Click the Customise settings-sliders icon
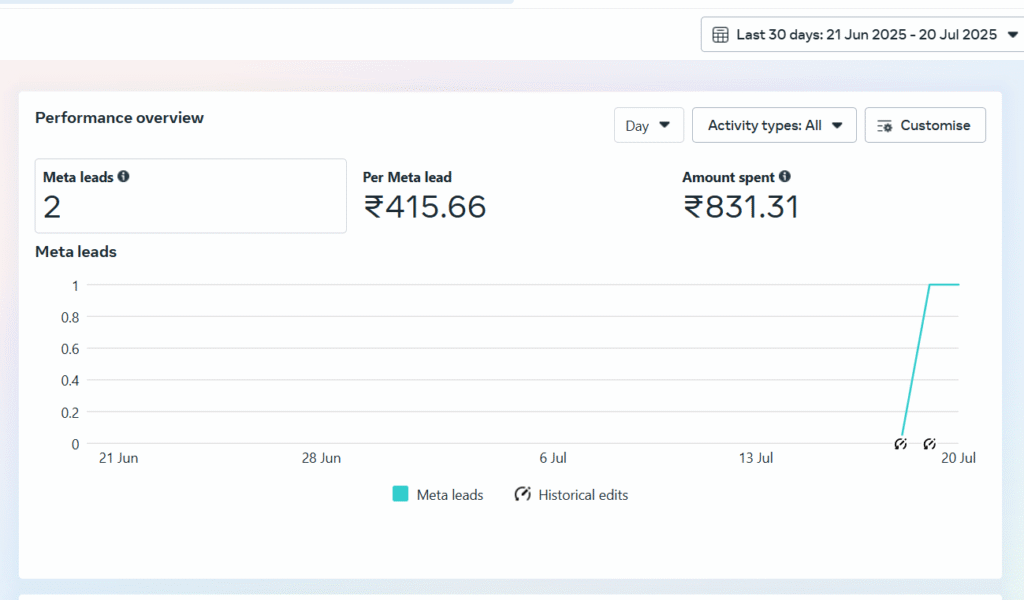This screenshot has width=1024, height=600. [x=885, y=125]
